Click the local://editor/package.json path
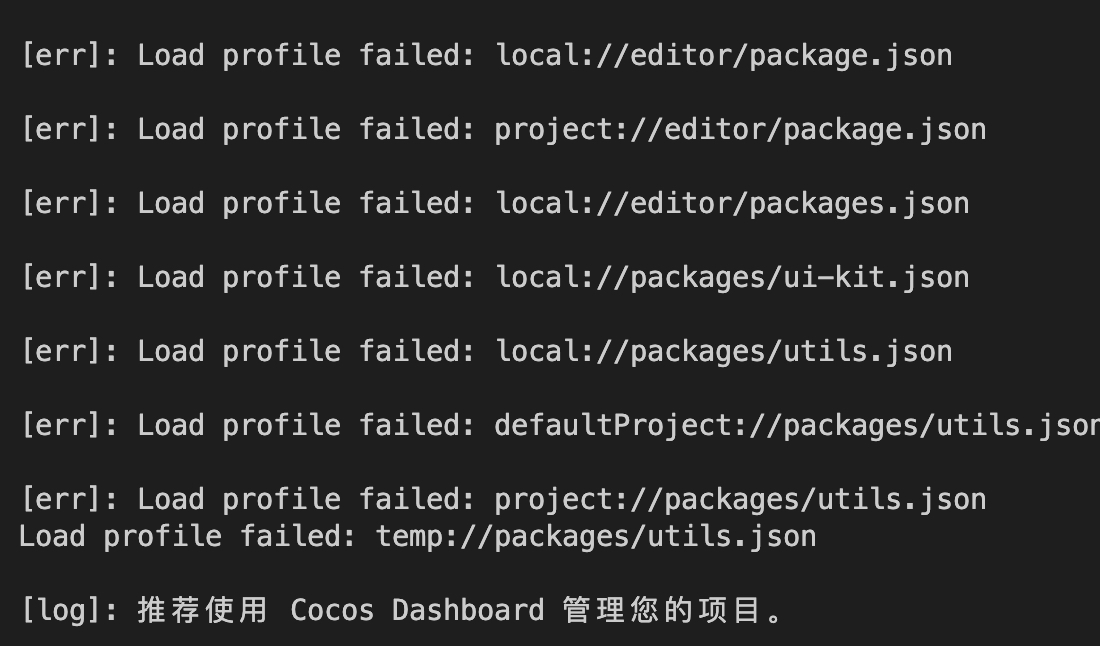 (x=724, y=56)
